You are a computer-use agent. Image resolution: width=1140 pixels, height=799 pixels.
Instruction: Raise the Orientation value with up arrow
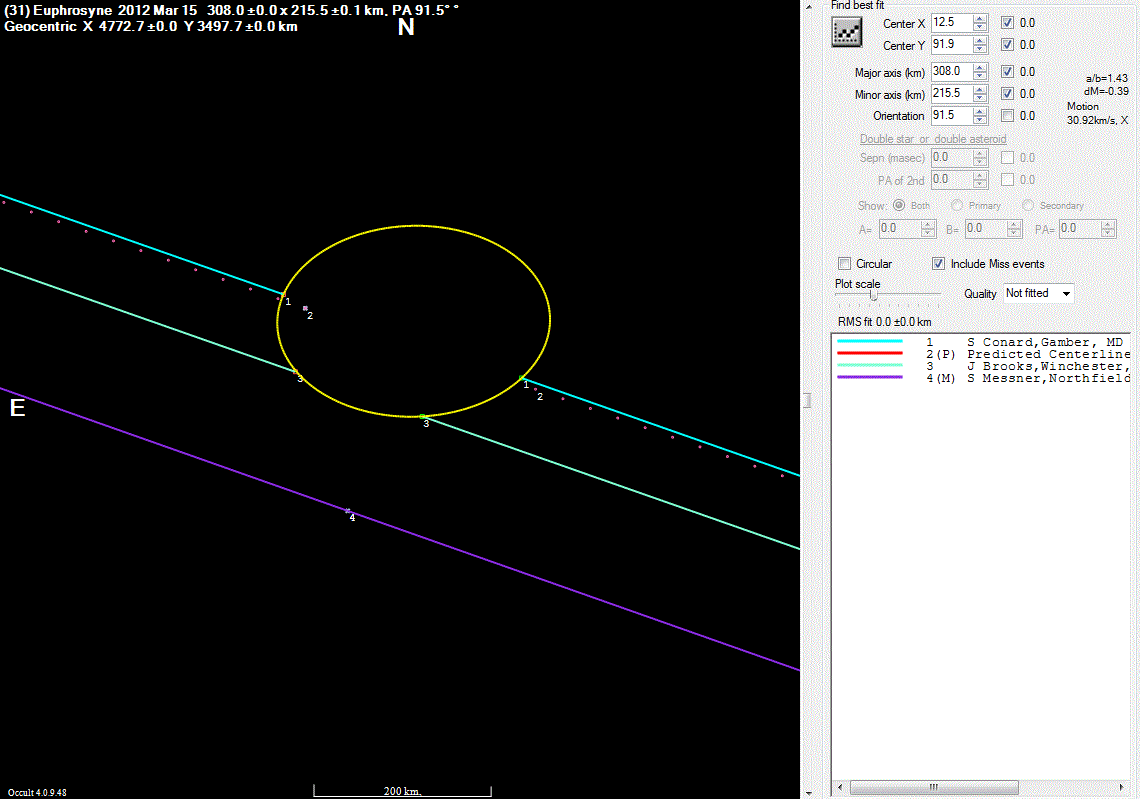(x=979, y=112)
